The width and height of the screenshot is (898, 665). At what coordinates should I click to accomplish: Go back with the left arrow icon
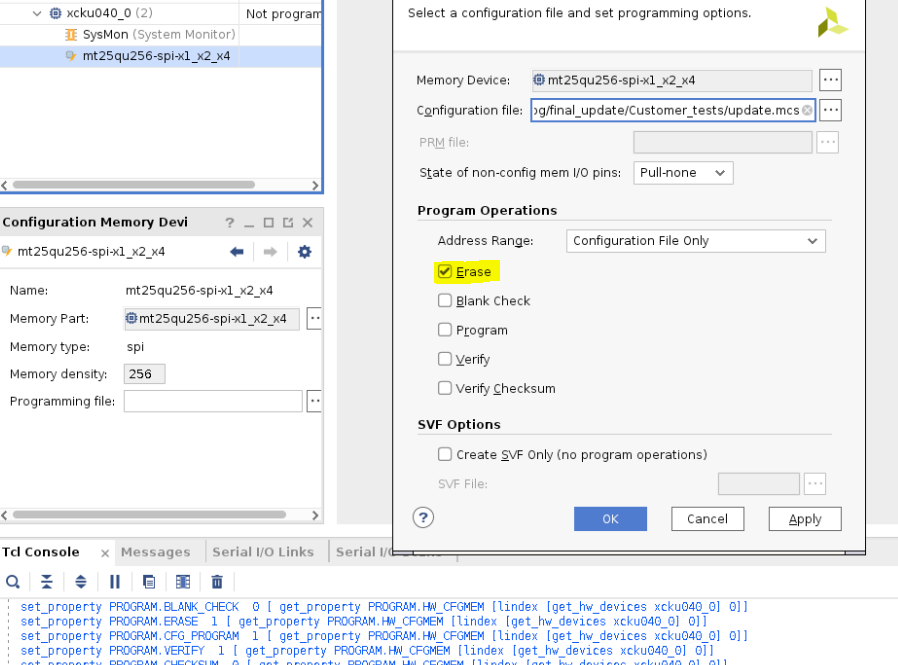pyautogui.click(x=237, y=252)
